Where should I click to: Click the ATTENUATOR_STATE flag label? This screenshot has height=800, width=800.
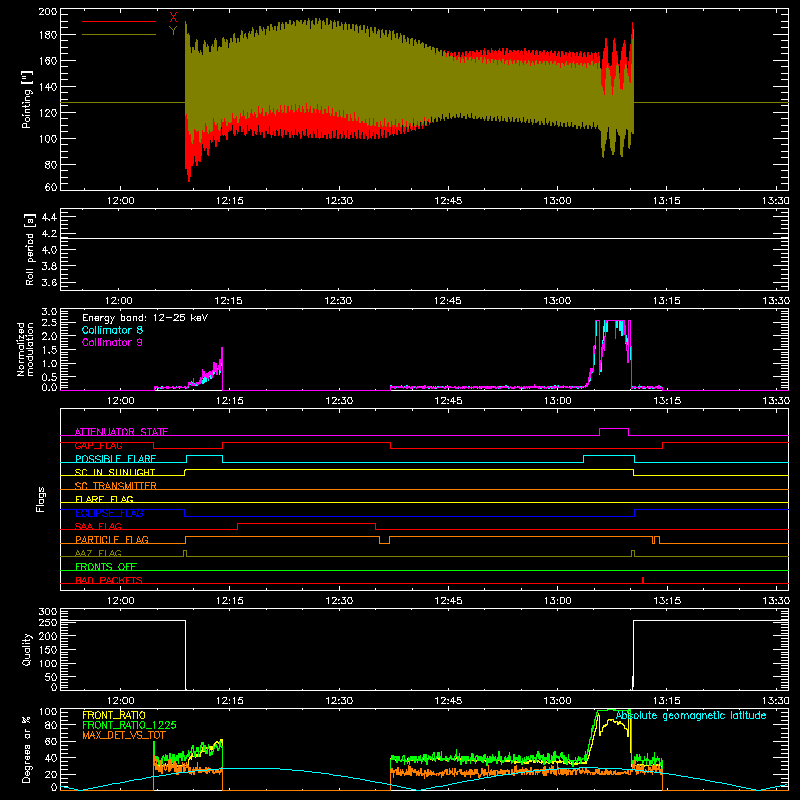click(121, 432)
